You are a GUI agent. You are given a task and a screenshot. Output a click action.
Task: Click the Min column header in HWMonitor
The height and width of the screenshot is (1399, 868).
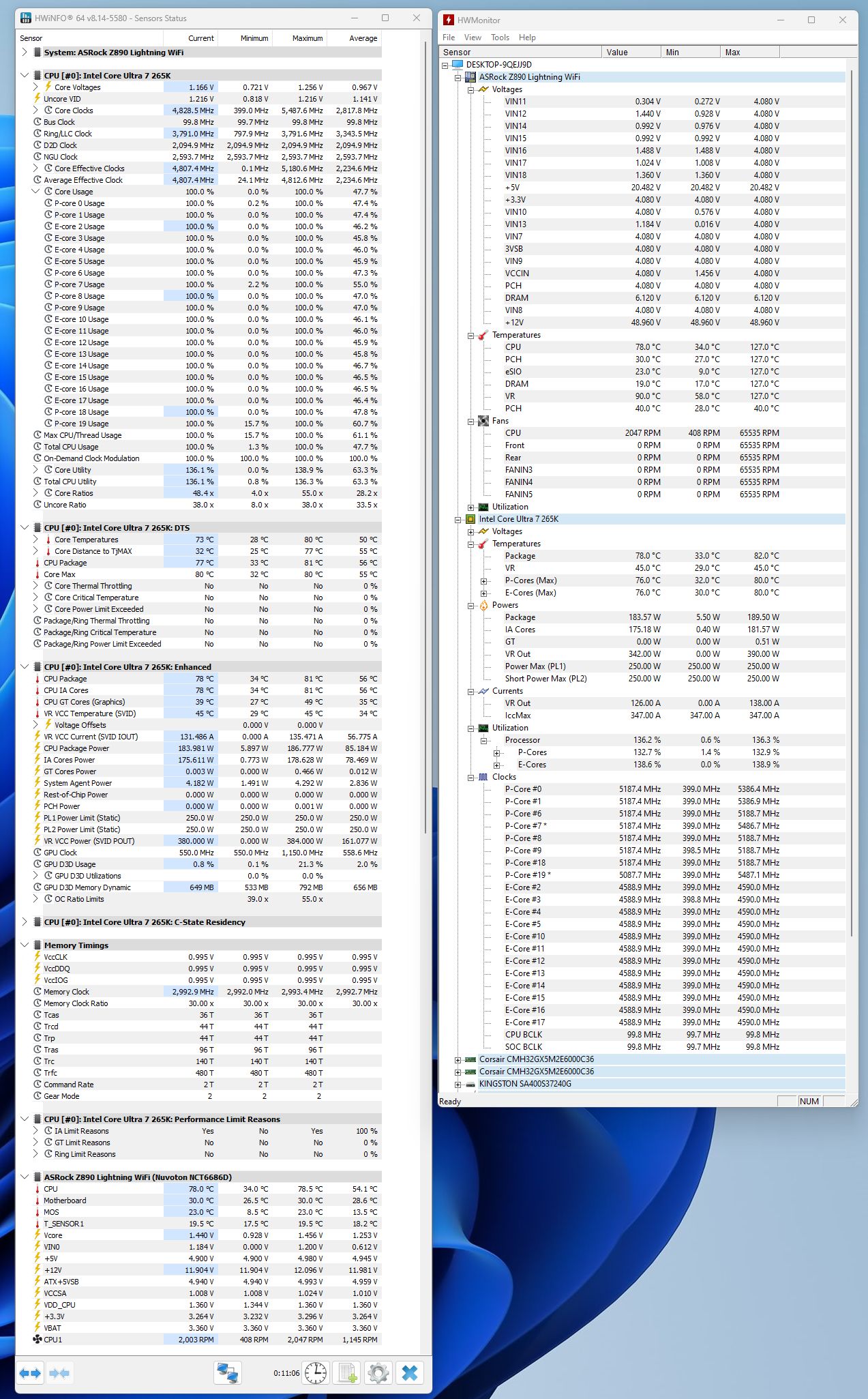coord(690,52)
